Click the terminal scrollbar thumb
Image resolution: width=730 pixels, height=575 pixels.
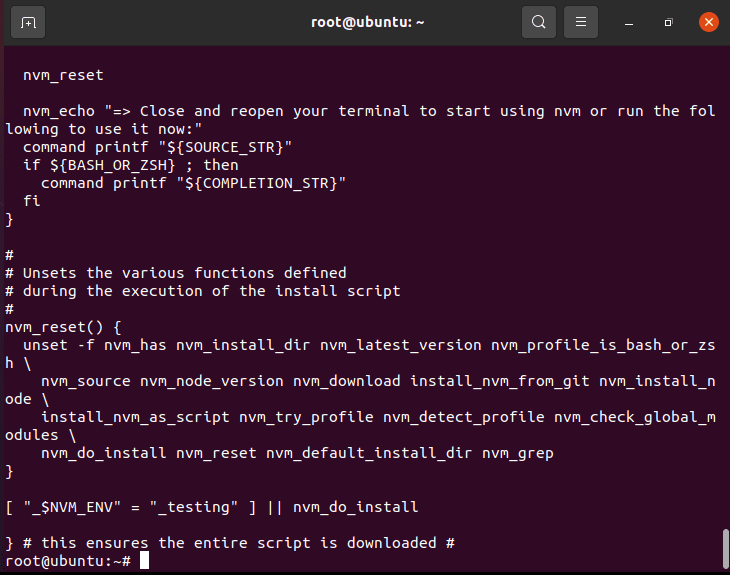[725, 548]
